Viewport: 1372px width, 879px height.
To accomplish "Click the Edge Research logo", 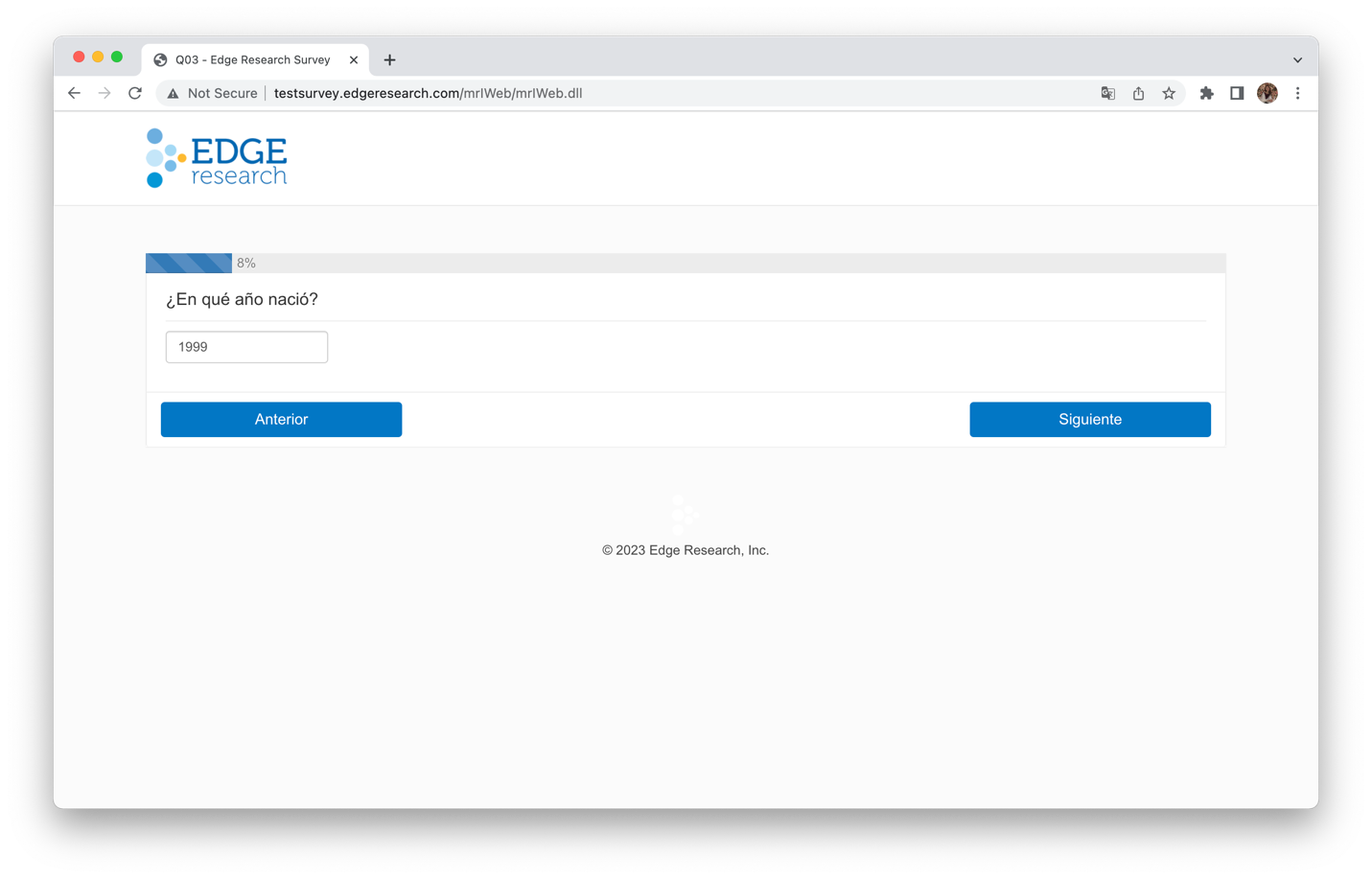I will click(217, 158).
